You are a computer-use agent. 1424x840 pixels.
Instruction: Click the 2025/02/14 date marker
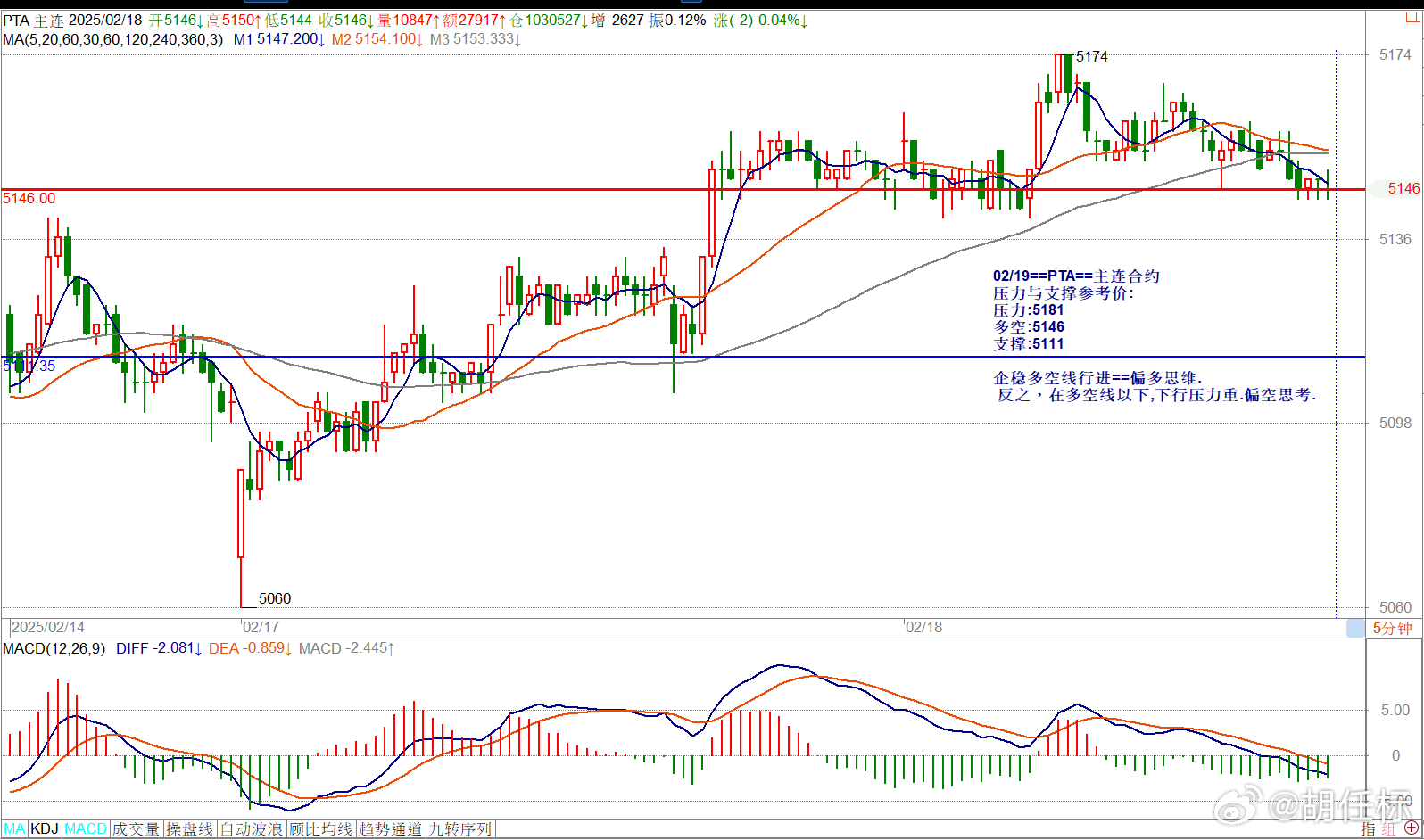coord(48,627)
